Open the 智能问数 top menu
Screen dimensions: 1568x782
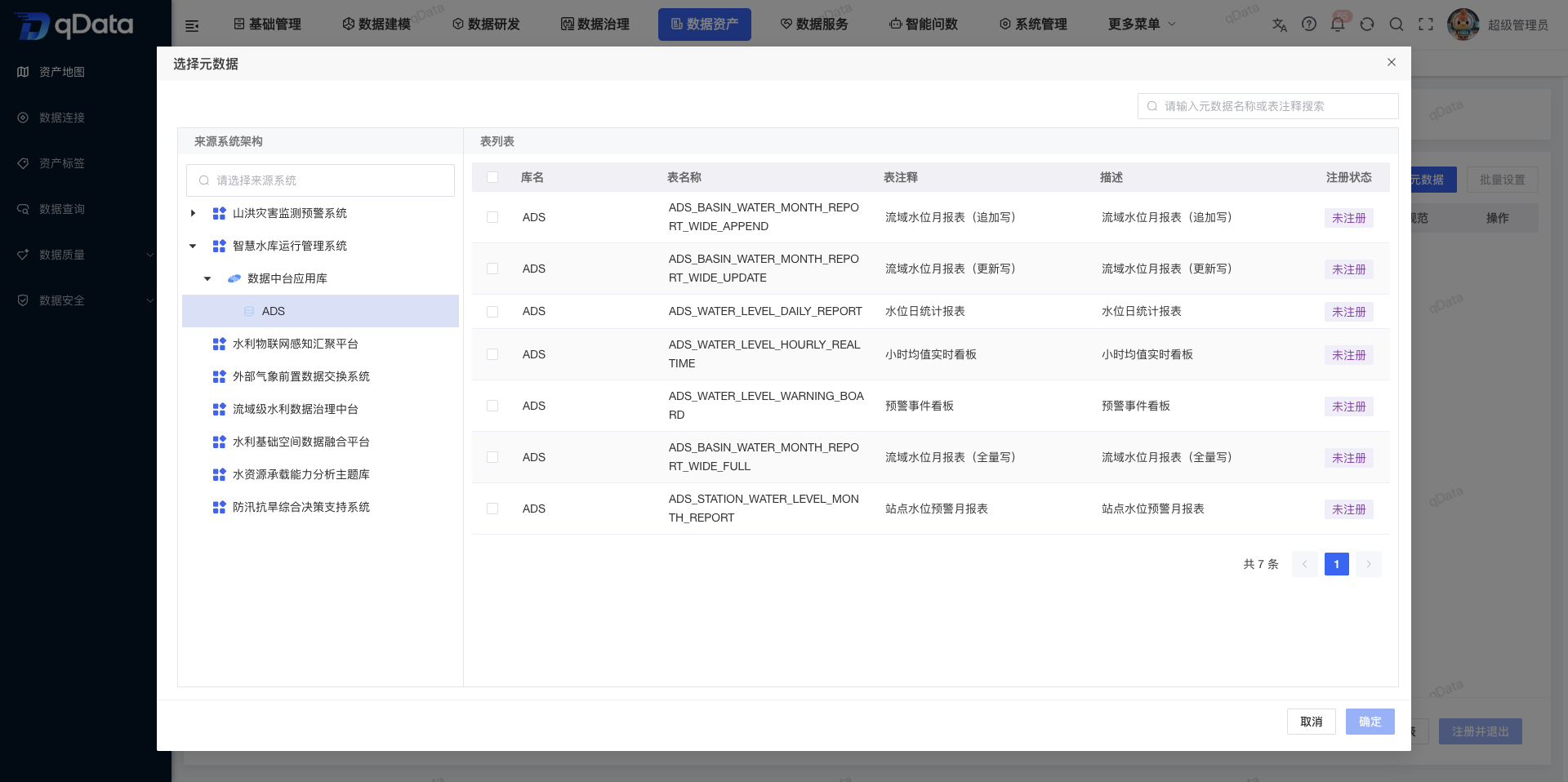pyautogui.click(x=924, y=24)
